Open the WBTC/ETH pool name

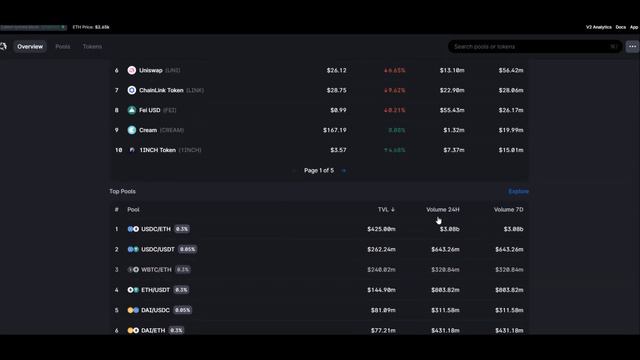[156, 270]
